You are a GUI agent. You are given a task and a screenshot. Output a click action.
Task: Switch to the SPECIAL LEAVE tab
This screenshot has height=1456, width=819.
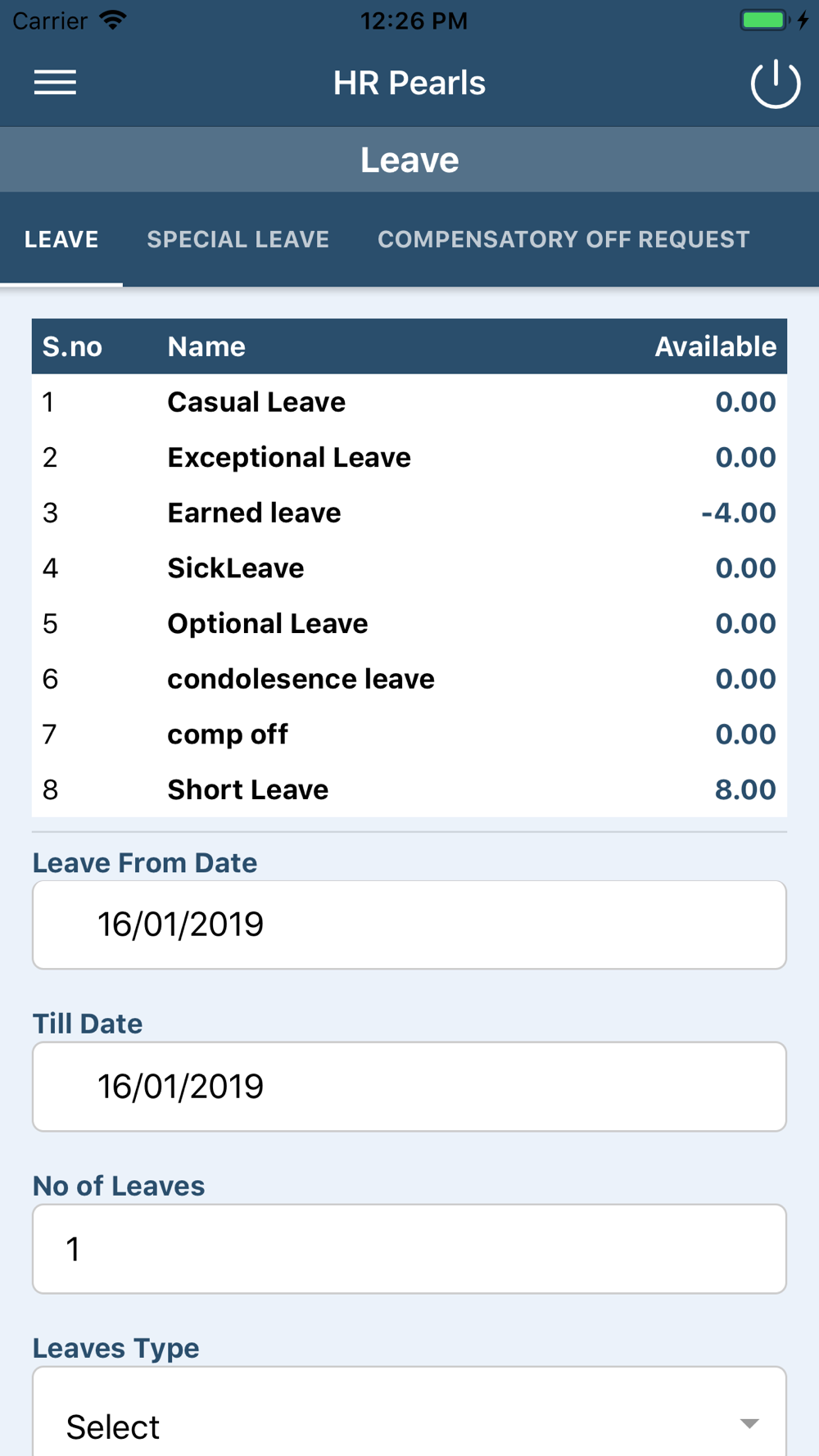238,239
